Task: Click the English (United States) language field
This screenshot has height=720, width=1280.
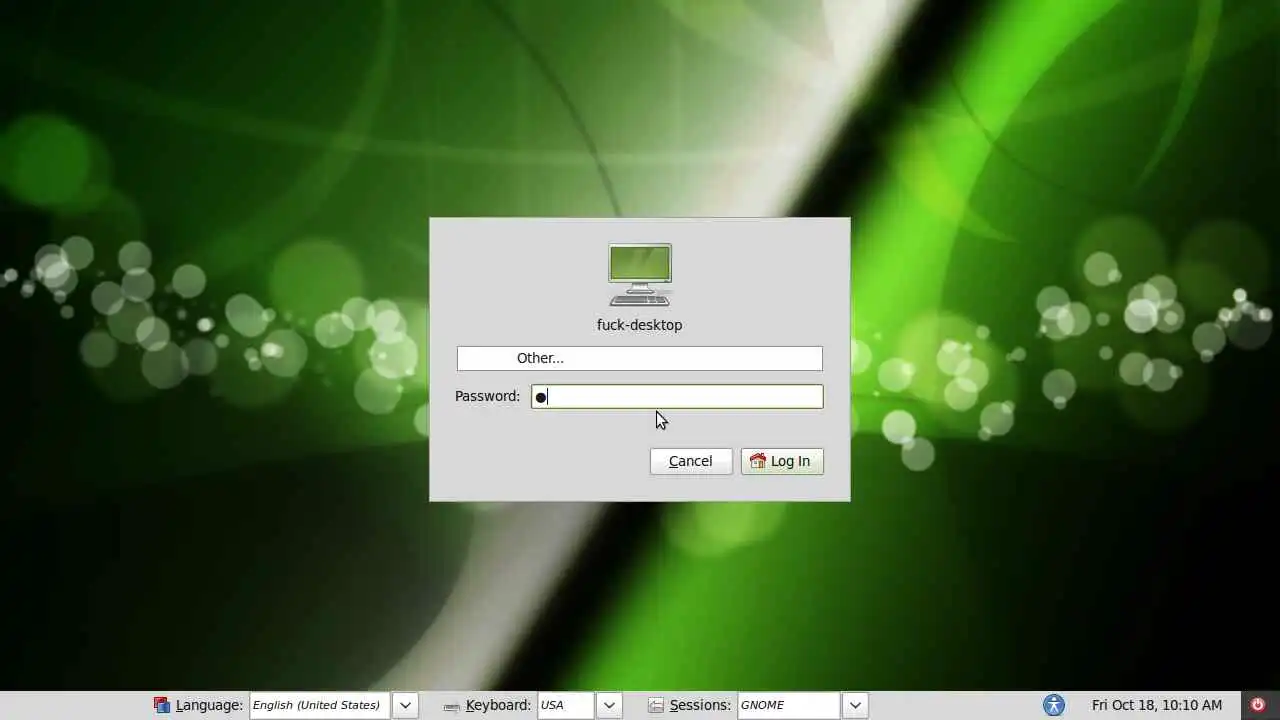Action: 320,705
